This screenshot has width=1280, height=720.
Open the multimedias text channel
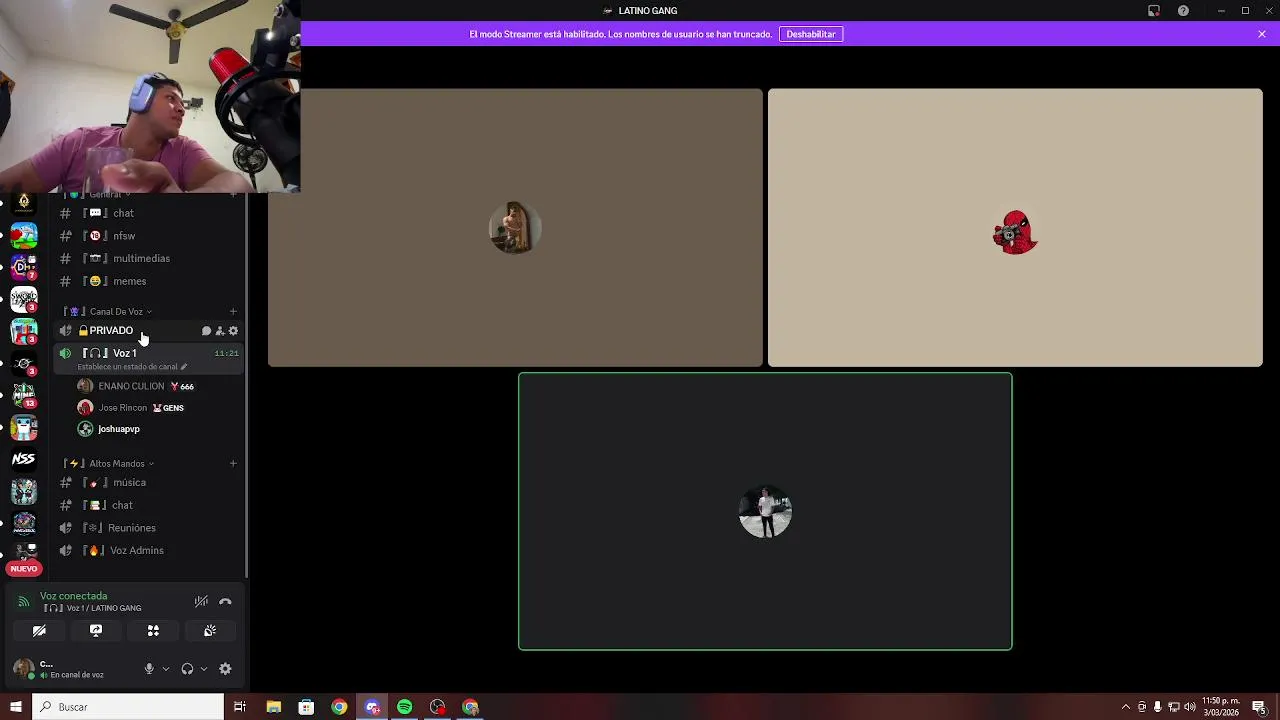pos(148,258)
